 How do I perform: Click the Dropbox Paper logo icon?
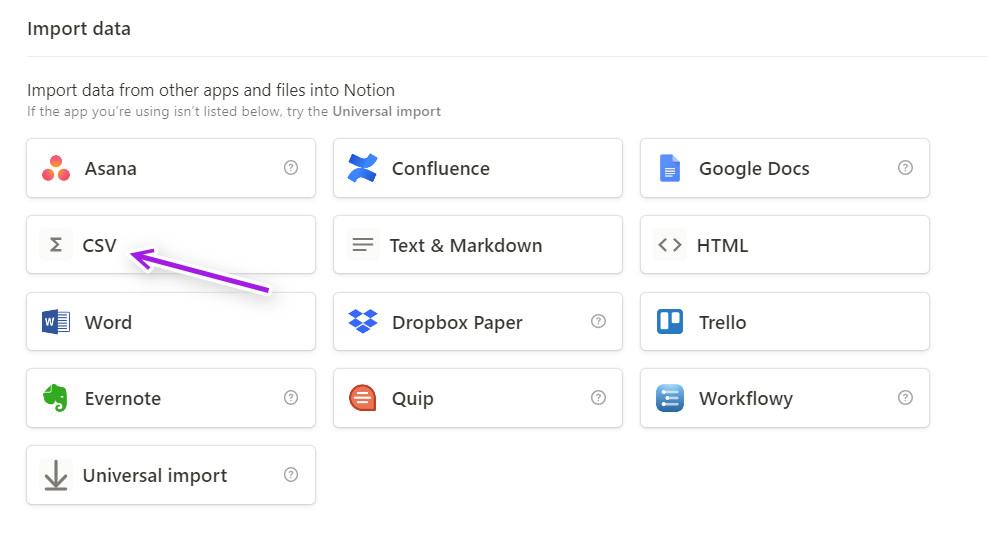point(362,322)
